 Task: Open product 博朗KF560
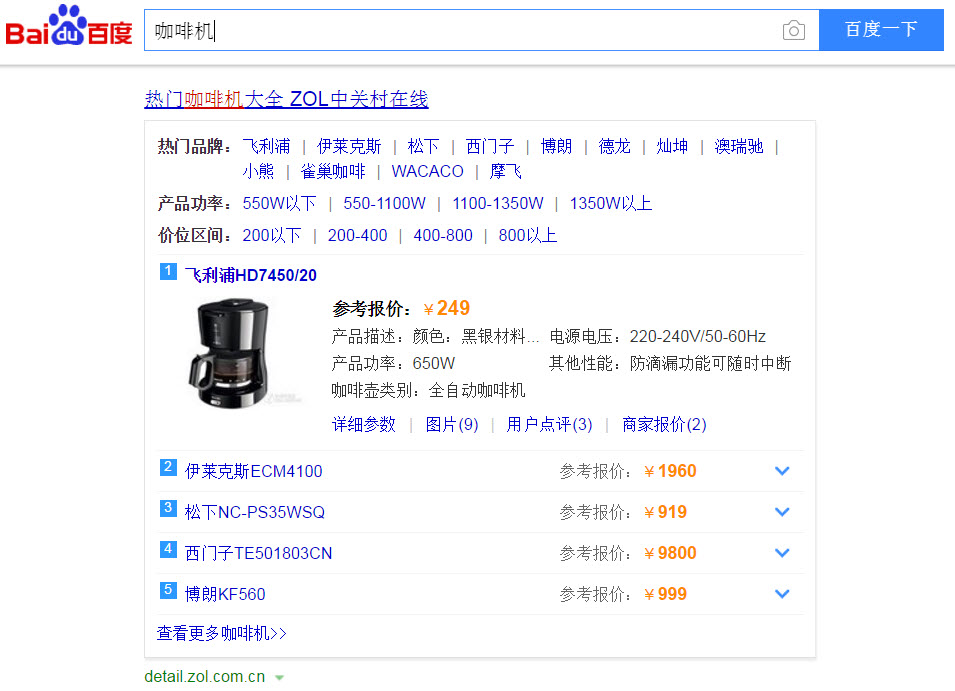pos(225,594)
